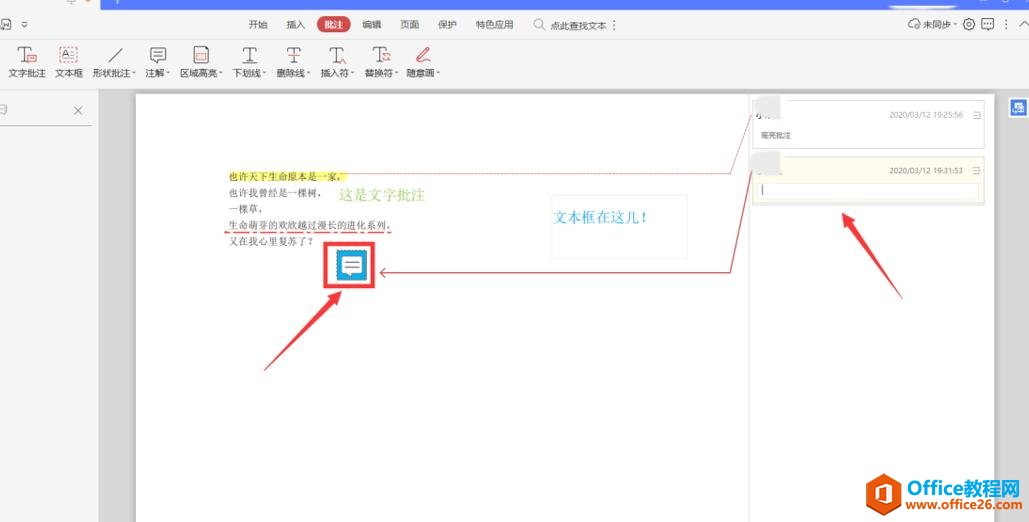
Task: Click the green 这是文字批注 annotation
Action: coord(382,194)
